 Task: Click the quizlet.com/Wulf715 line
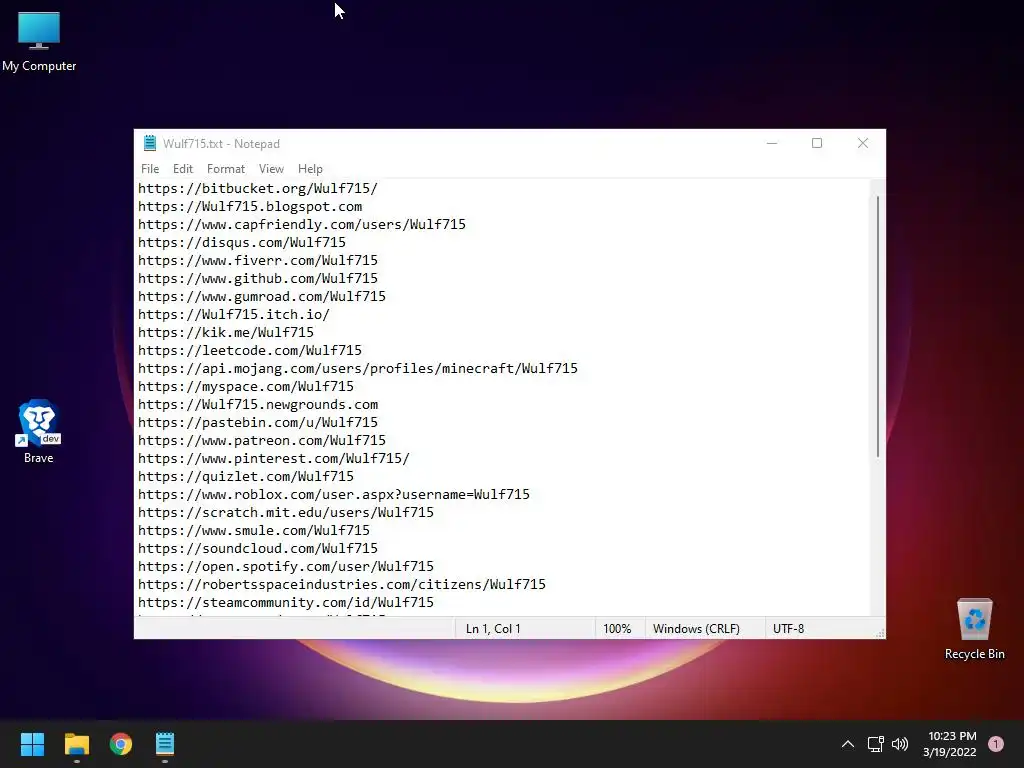pos(246,477)
